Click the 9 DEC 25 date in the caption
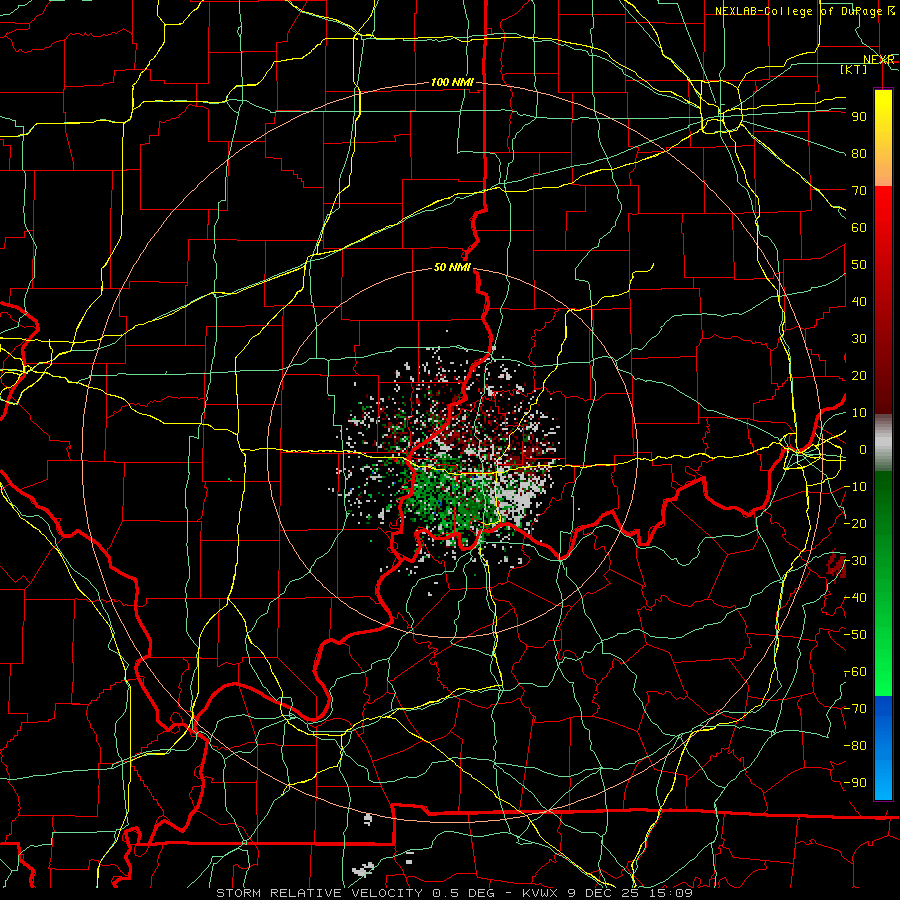Image resolution: width=900 pixels, height=900 pixels. coord(606,893)
